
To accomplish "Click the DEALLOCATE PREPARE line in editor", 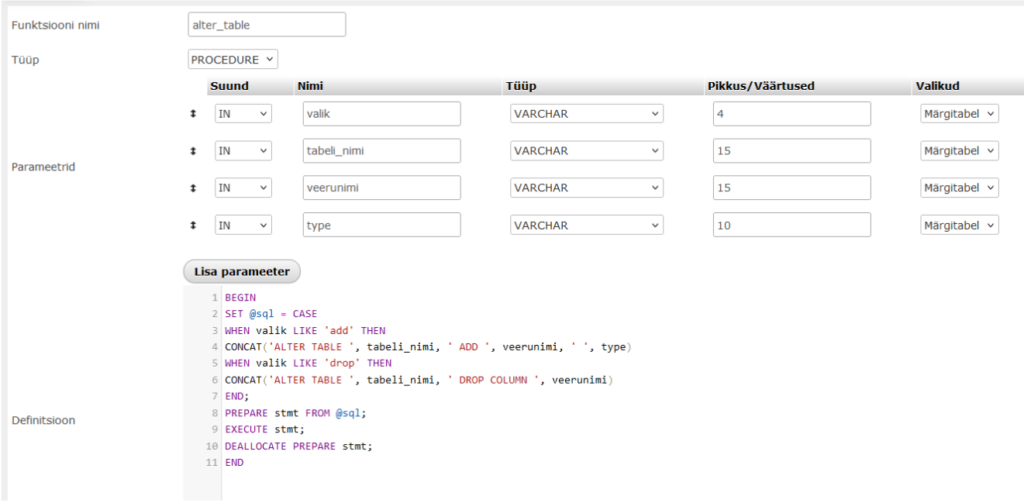I will coord(298,446).
